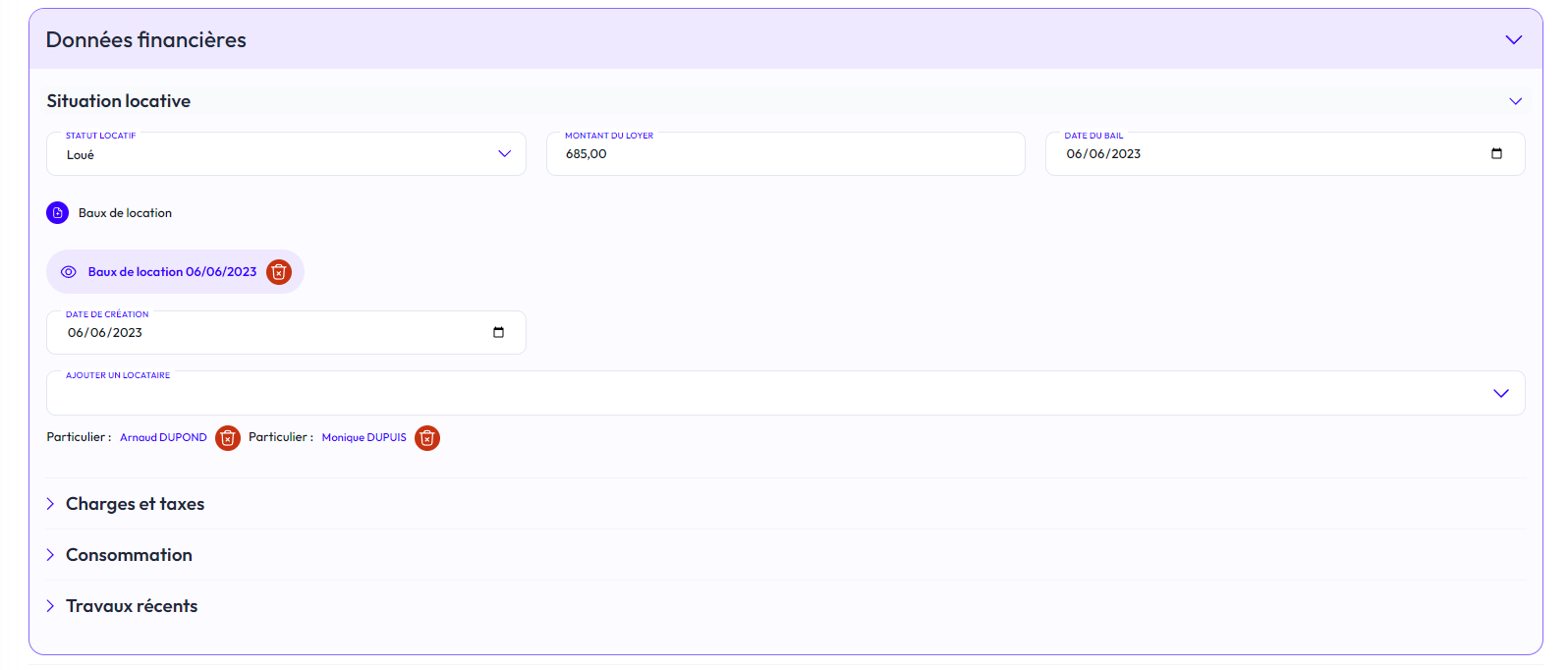1568x670 pixels.
Task: Remove tenant Arnaud DUPOND
Action: [228, 438]
